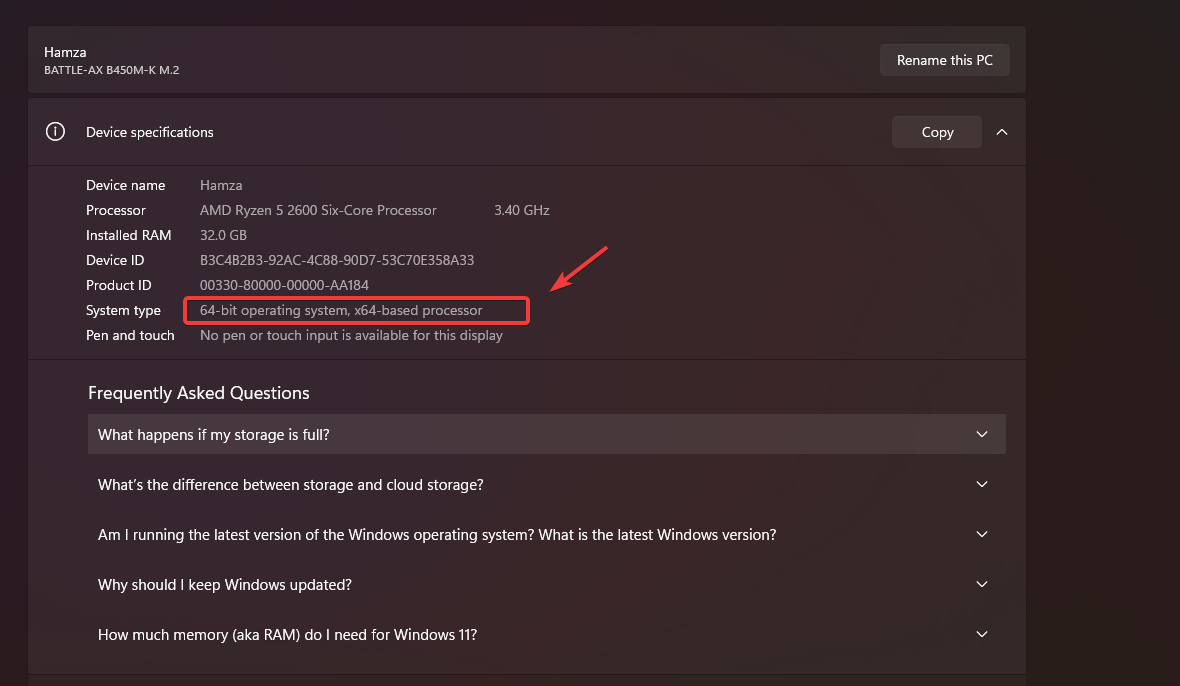Click the Device specifications header label
The image size is (1180, 686).
[150, 132]
